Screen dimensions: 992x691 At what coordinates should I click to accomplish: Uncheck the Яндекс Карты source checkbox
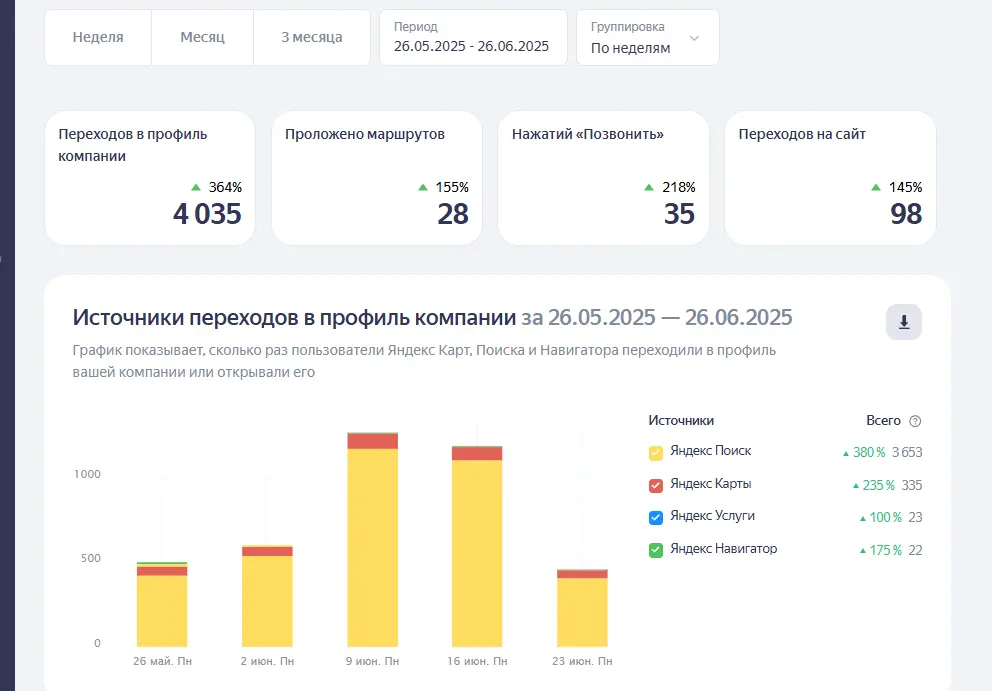tap(656, 485)
